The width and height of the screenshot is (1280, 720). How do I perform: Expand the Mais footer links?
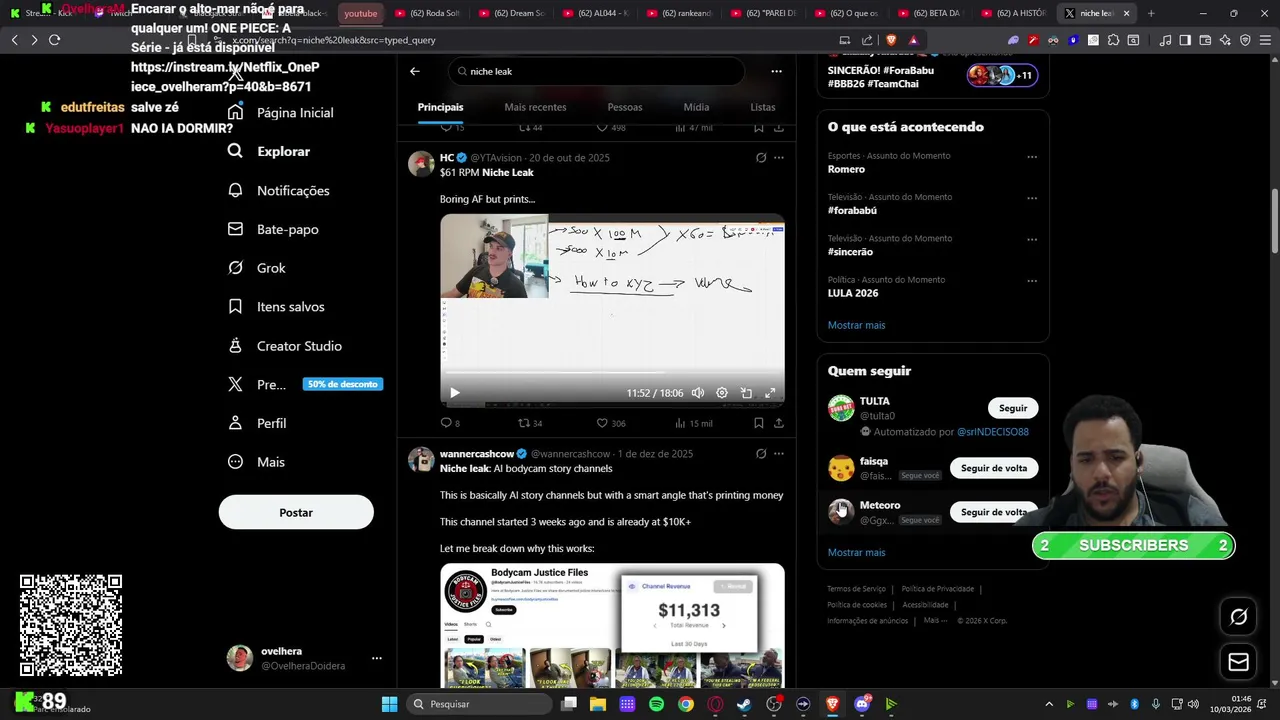coord(935,620)
